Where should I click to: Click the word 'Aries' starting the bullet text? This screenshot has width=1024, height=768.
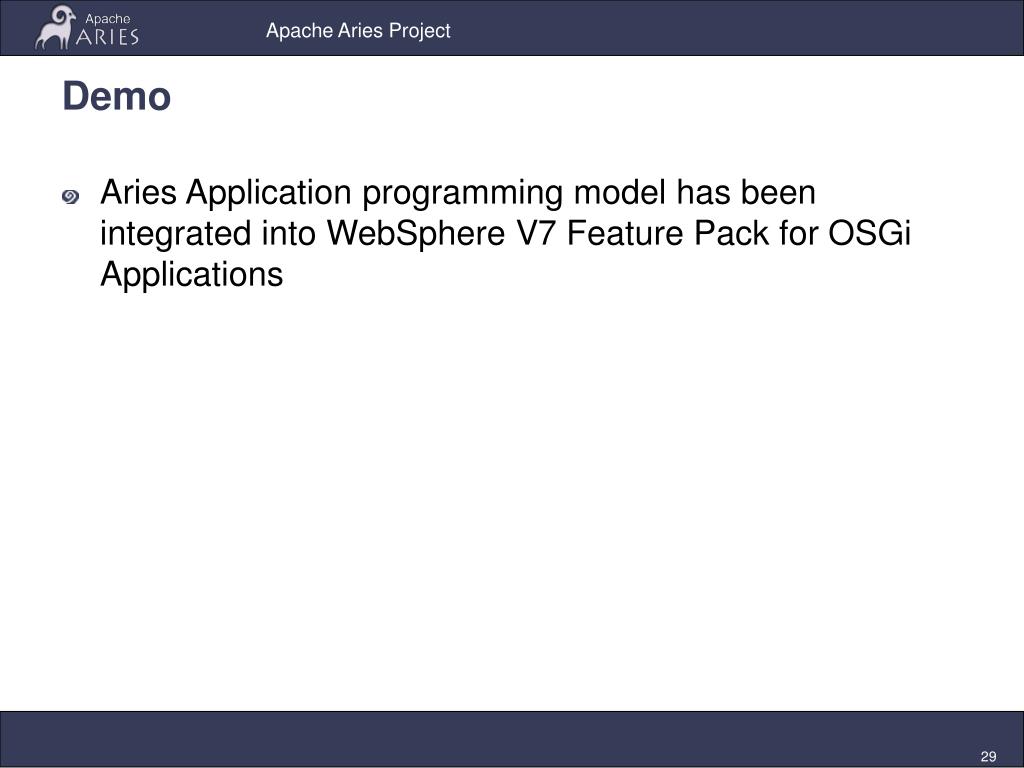(x=138, y=193)
